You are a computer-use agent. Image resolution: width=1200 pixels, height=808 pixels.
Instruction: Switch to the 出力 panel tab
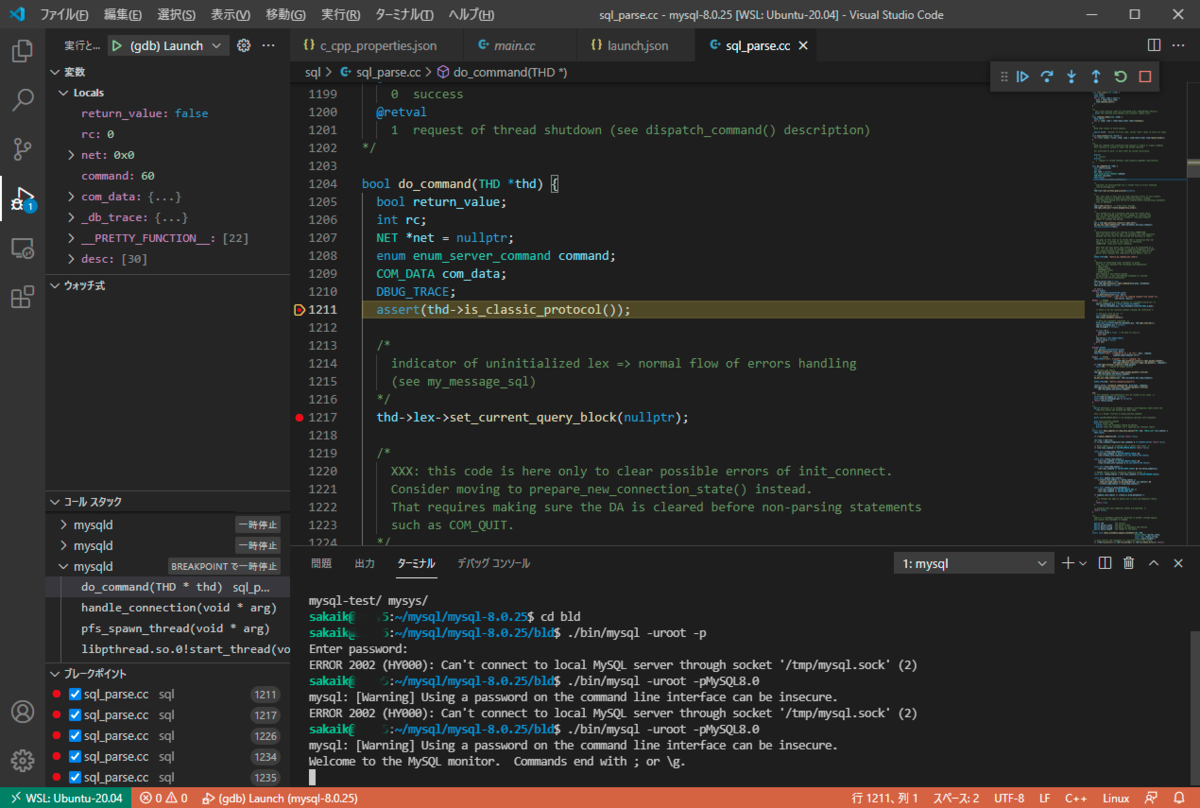[365, 563]
